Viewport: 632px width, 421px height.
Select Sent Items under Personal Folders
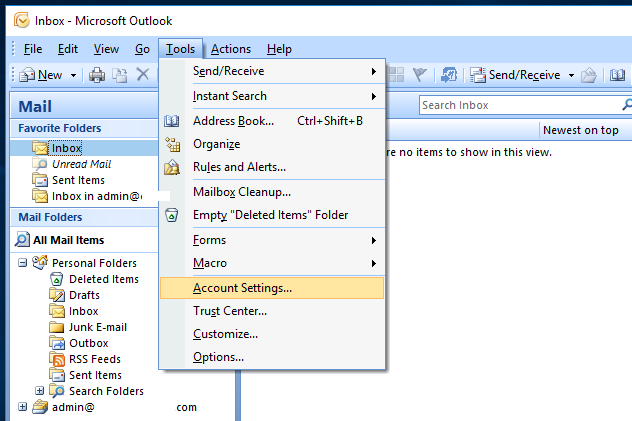pos(95,375)
